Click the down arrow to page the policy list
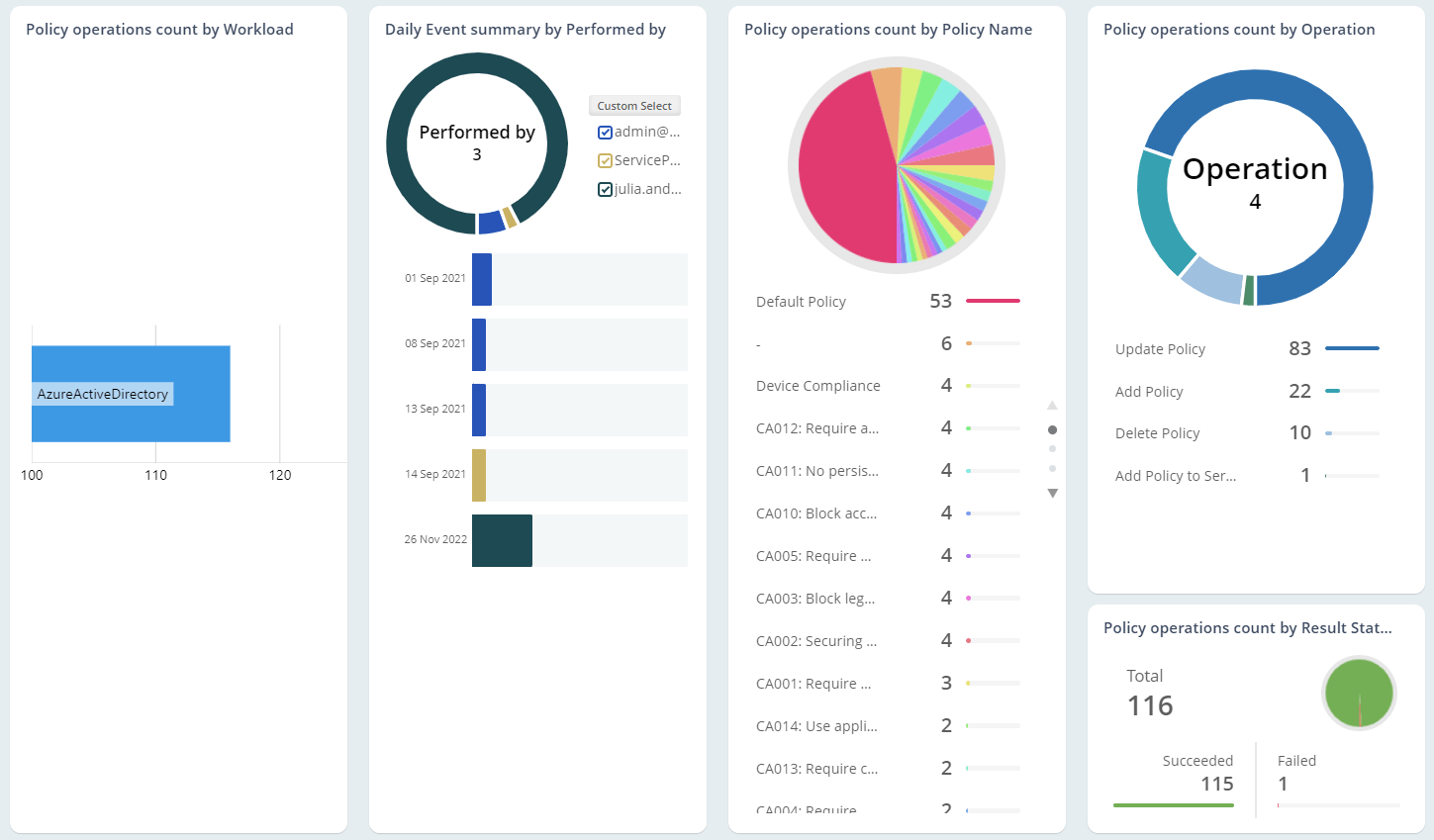1434x840 pixels. (x=1052, y=492)
